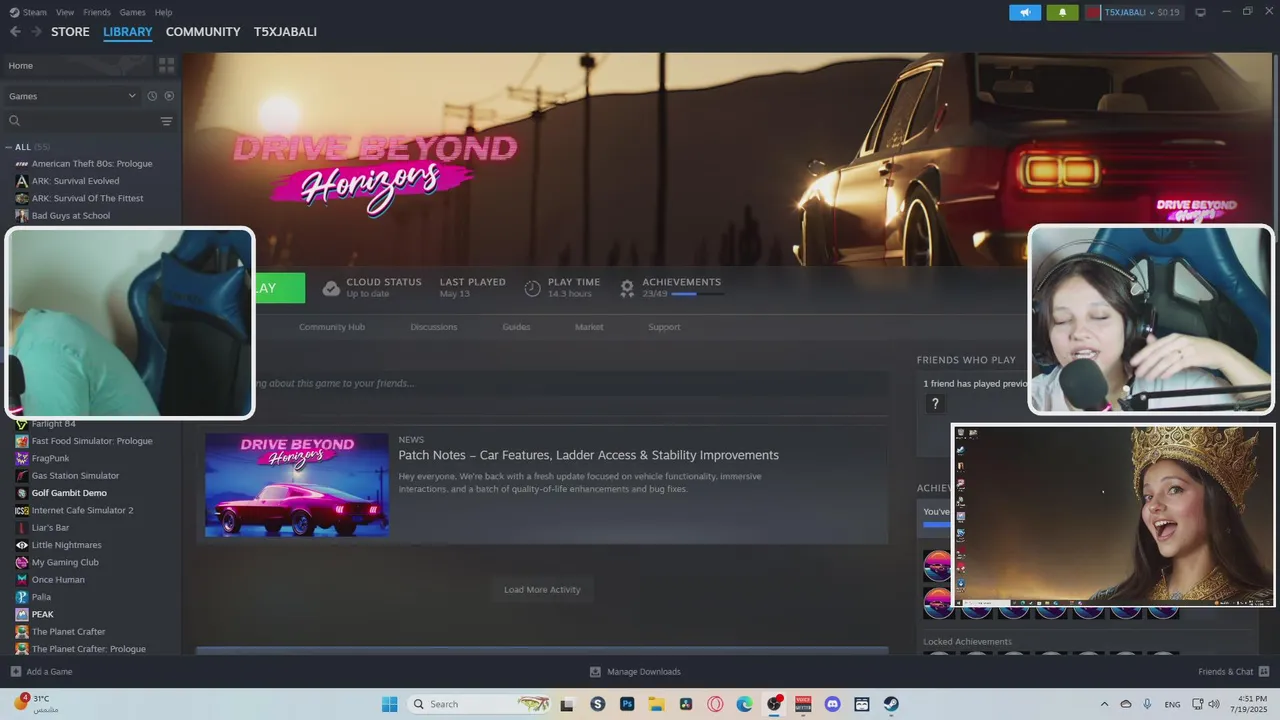1280x720 pixels.
Task: Select ARK: Survival Evolved in library
Action: coord(75,181)
